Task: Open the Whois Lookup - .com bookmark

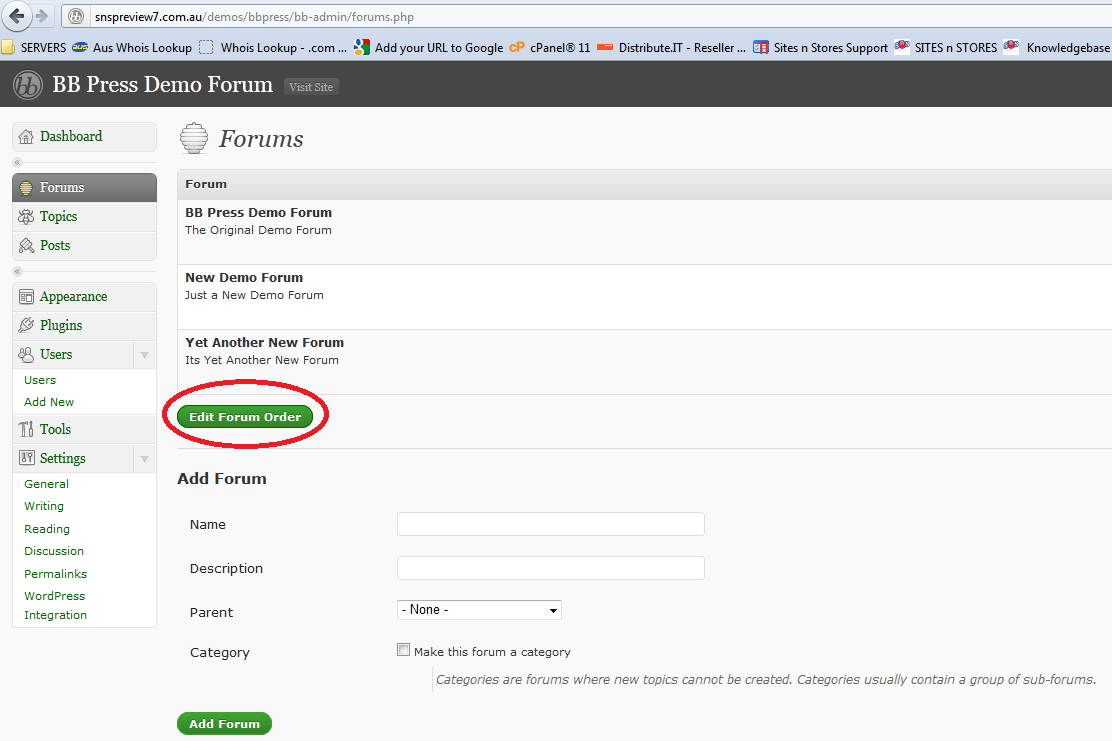Action: click(x=274, y=48)
